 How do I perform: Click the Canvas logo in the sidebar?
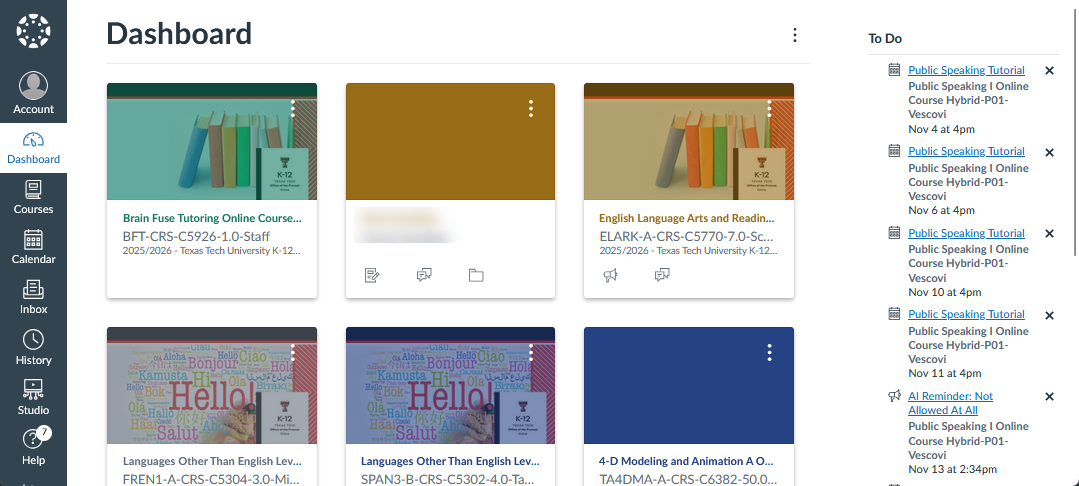coord(33,31)
